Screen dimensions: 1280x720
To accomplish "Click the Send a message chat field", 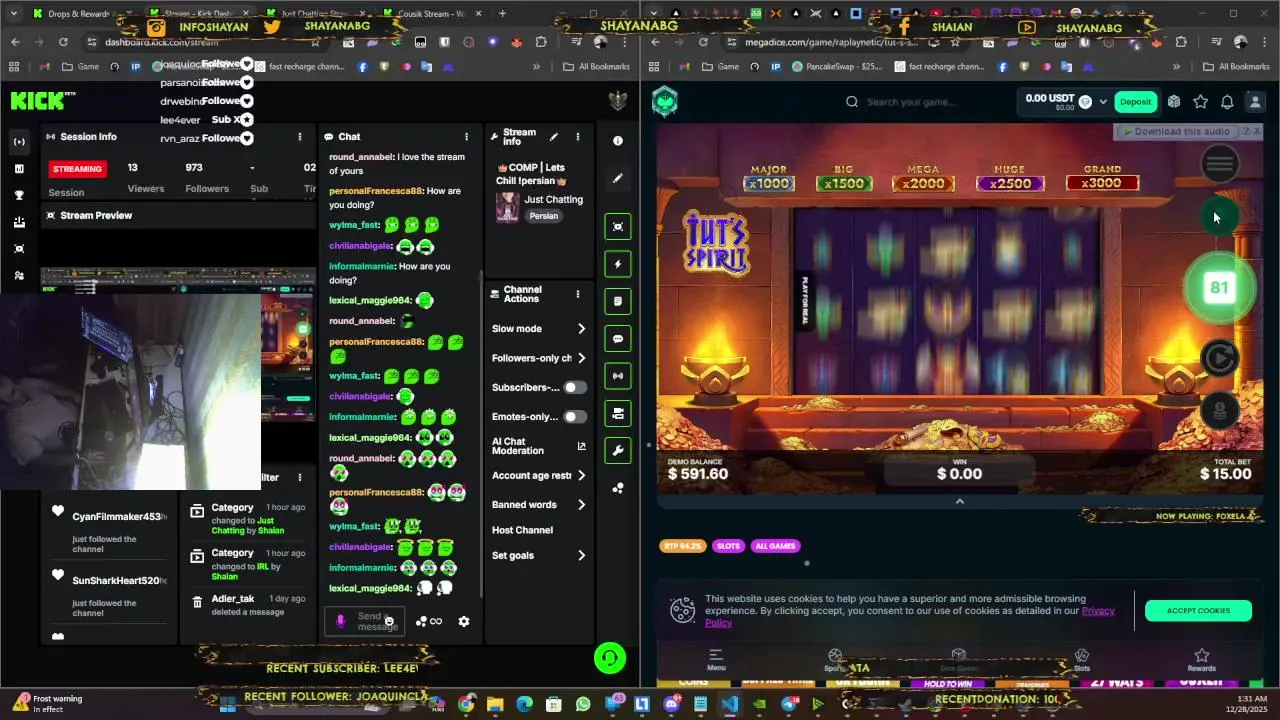I will [x=365, y=621].
